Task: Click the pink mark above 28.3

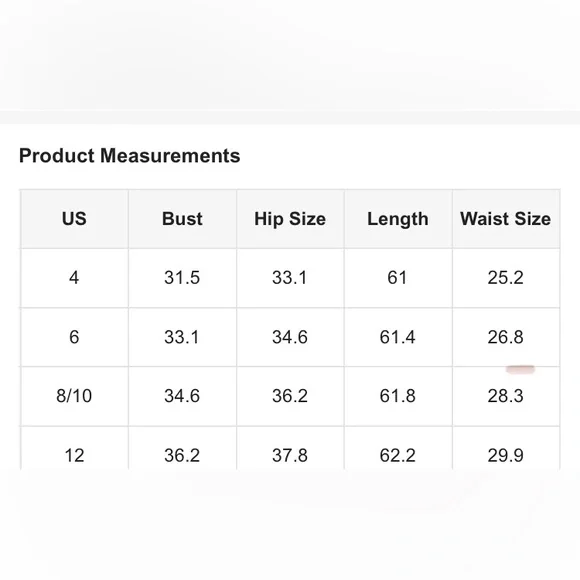Action: [520, 369]
